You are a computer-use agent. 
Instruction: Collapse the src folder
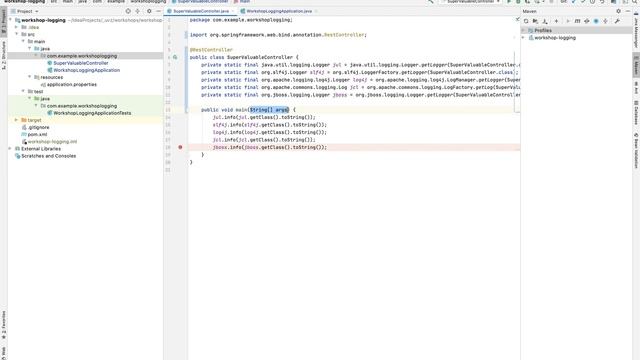(x=17, y=34)
